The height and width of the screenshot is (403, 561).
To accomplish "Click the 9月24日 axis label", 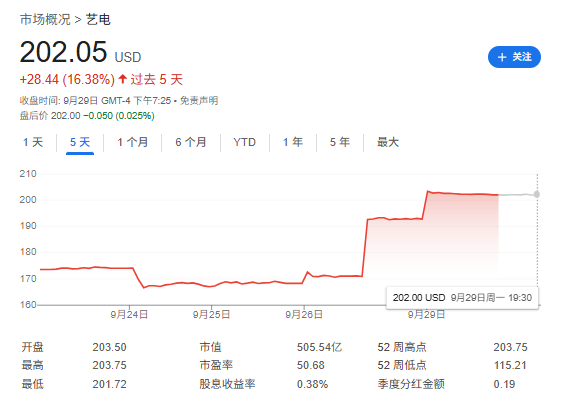I will [129, 315].
